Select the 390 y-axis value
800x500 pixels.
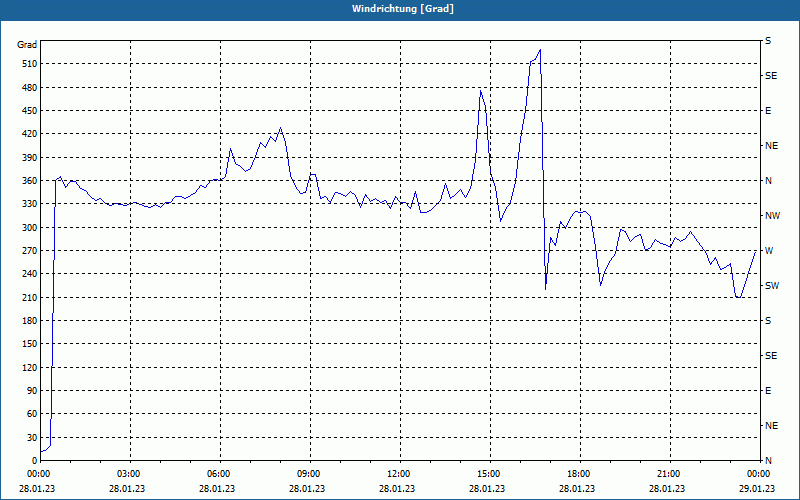[30, 158]
